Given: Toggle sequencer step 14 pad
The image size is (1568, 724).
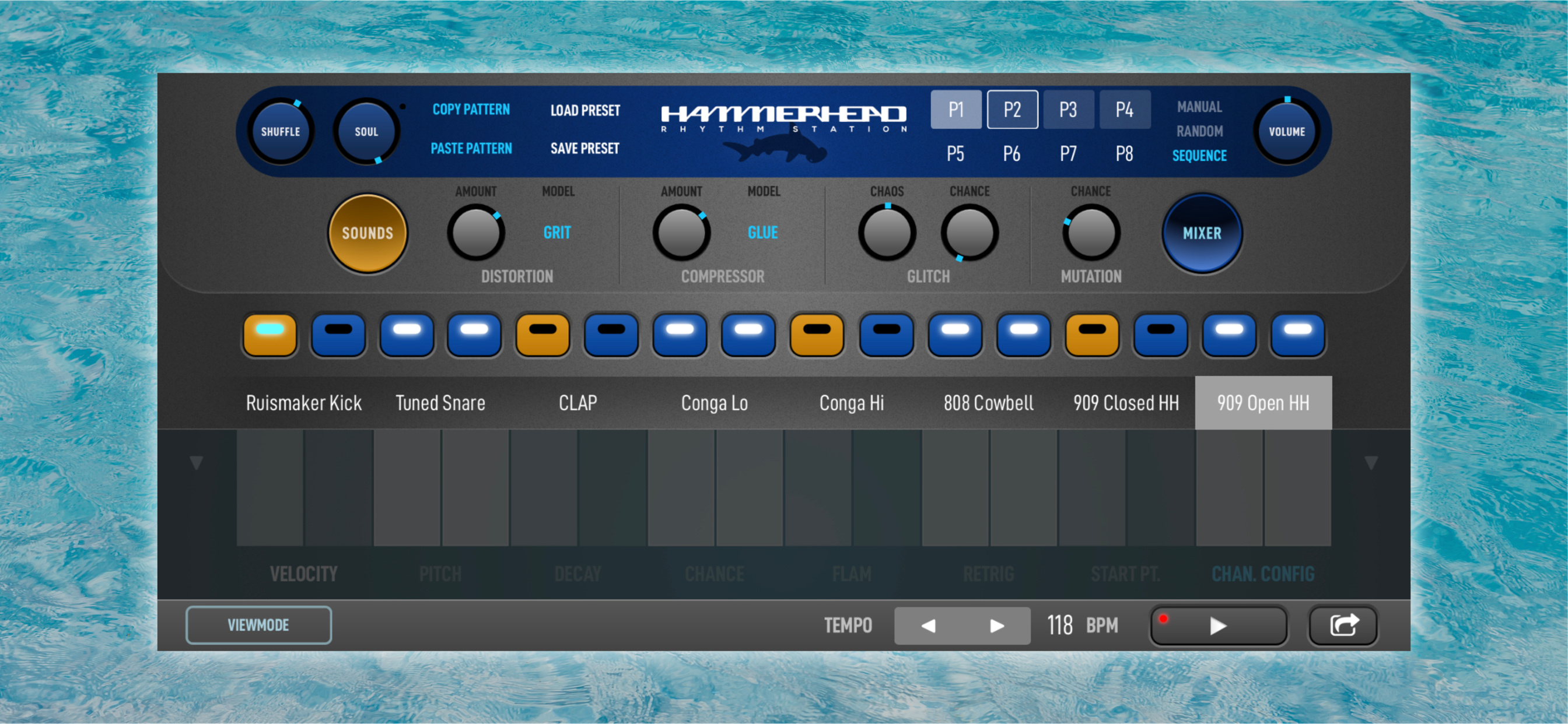Looking at the screenshot, I should (1161, 335).
